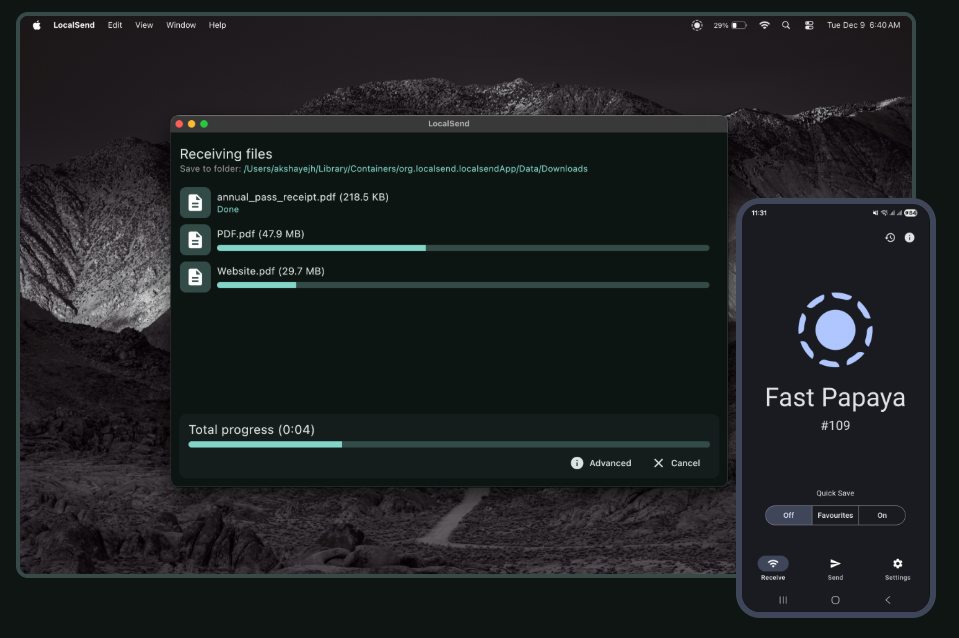Screen dimensions: 959x638
Task: Open history icon on the phone
Action: [x=890, y=237]
